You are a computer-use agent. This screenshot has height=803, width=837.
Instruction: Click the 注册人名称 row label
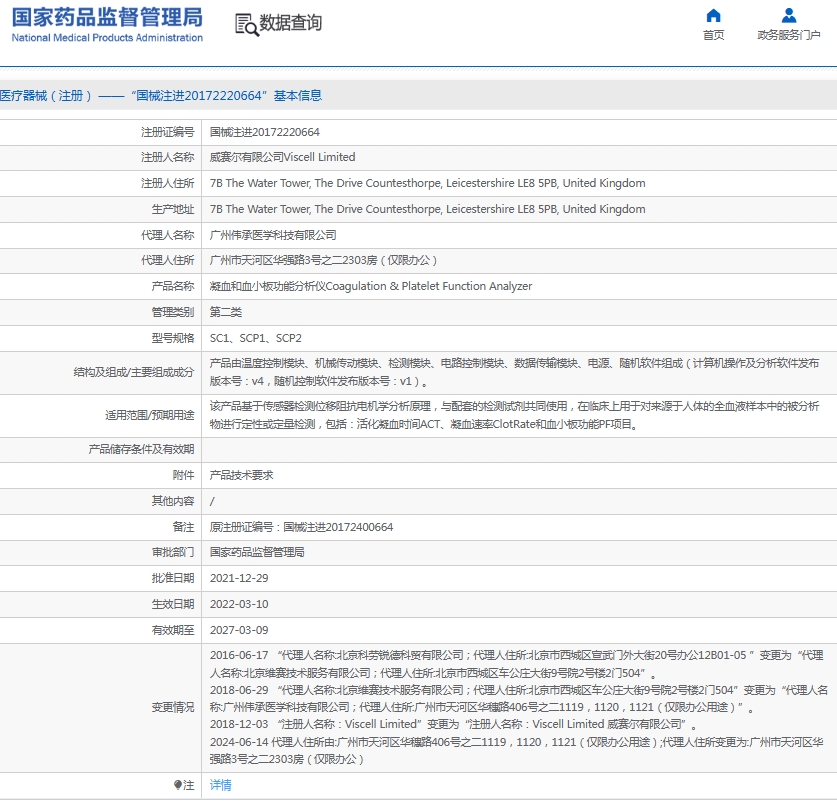click(168, 157)
